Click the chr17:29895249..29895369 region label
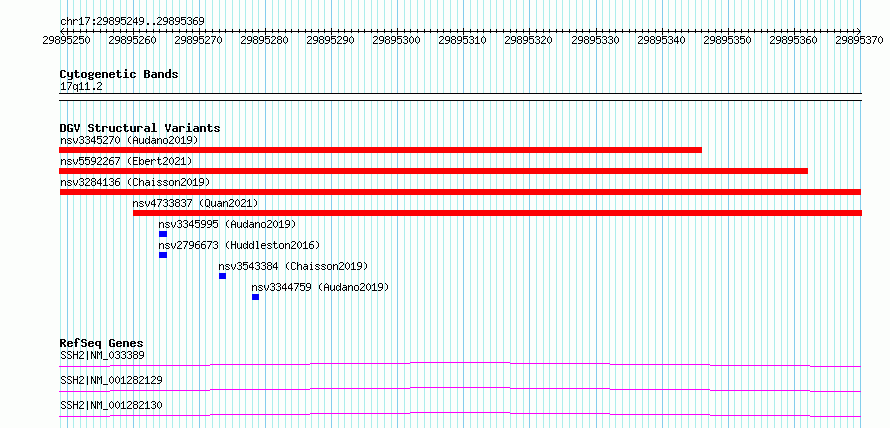890x428 pixels. tap(132, 22)
